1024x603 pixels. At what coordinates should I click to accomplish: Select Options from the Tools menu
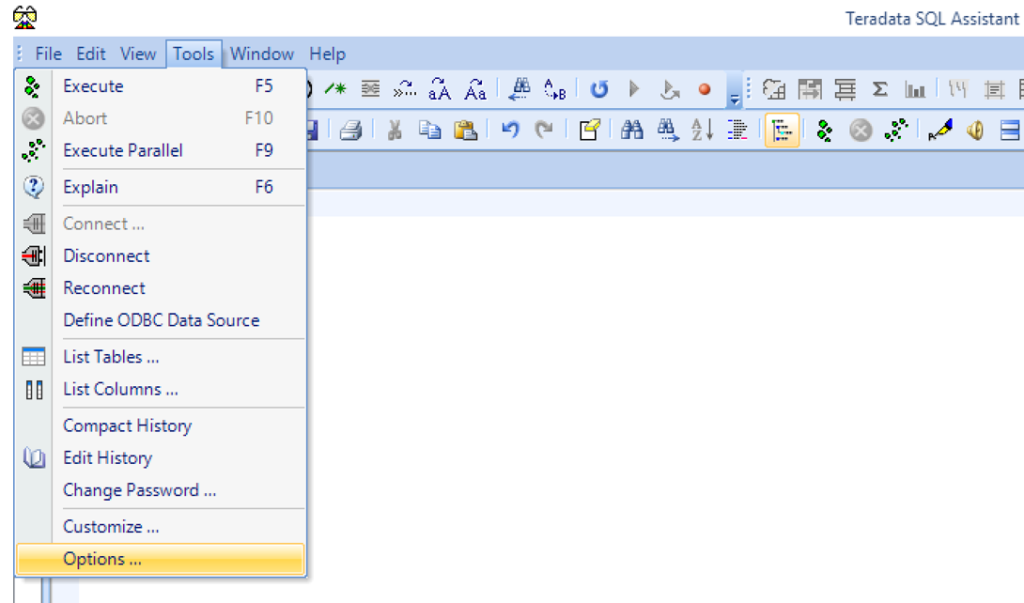107,559
